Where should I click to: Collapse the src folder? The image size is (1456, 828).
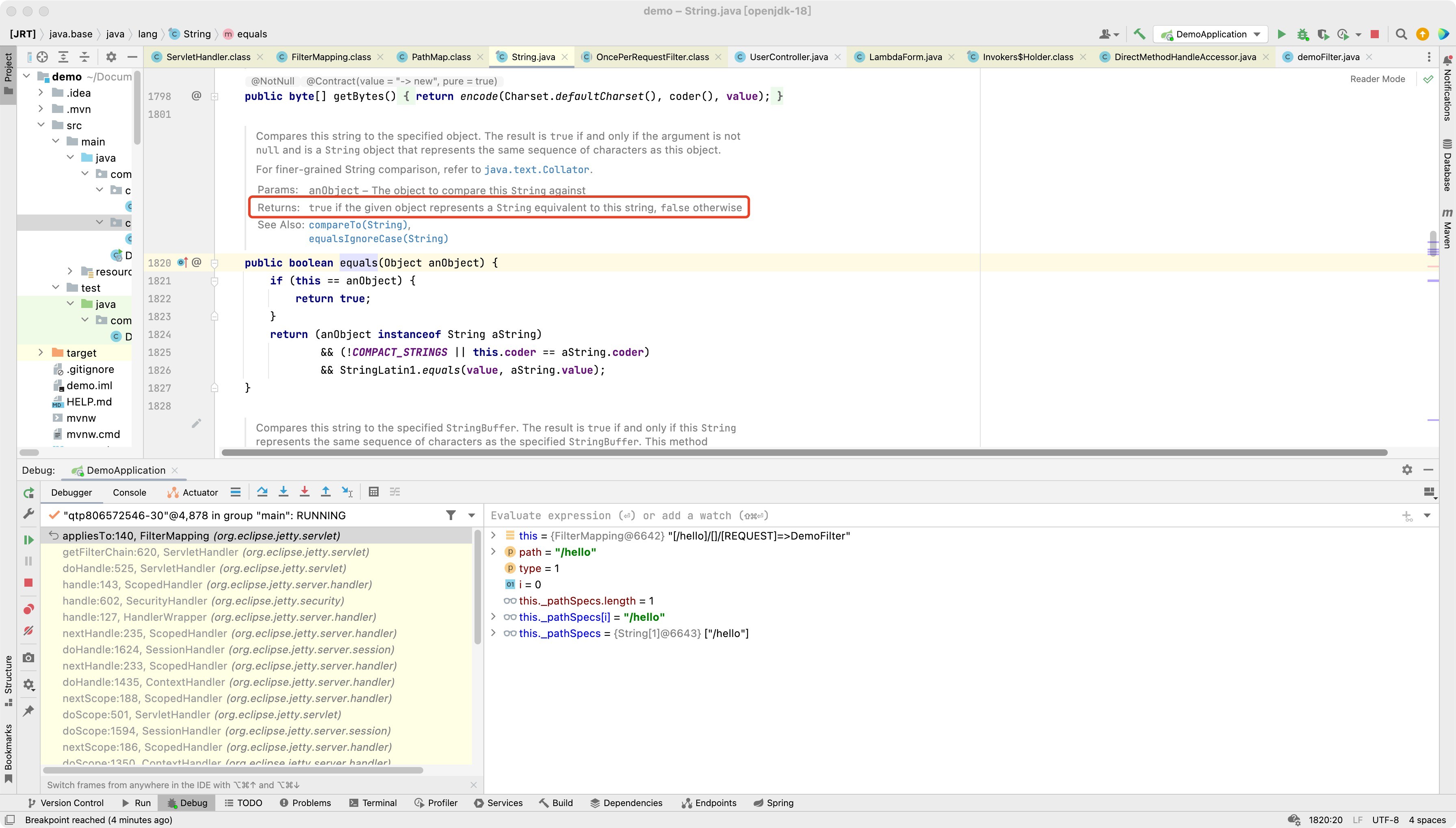pos(40,125)
